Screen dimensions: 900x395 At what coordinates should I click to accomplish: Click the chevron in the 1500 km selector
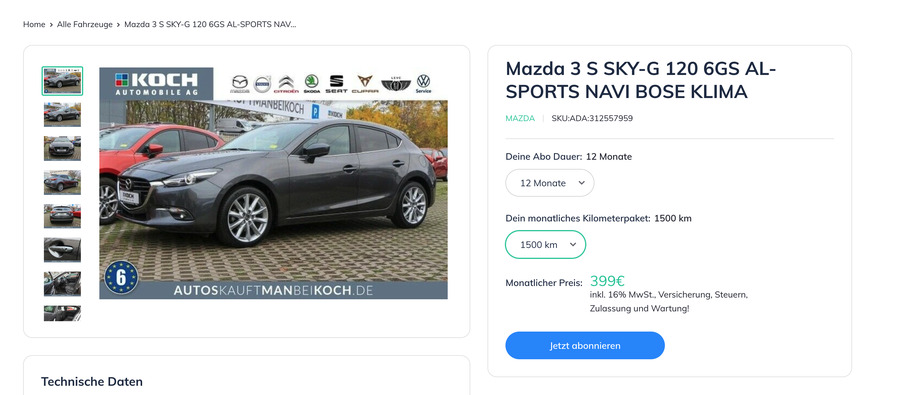[572, 245]
